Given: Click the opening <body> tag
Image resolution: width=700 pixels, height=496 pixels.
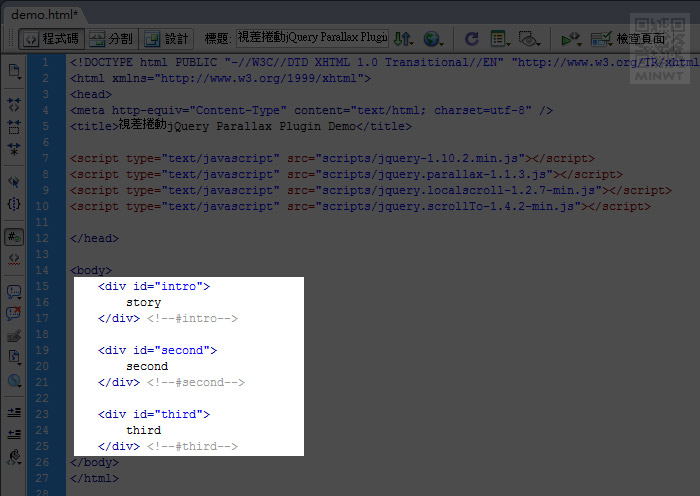Looking at the screenshot, I should tap(91, 271).
